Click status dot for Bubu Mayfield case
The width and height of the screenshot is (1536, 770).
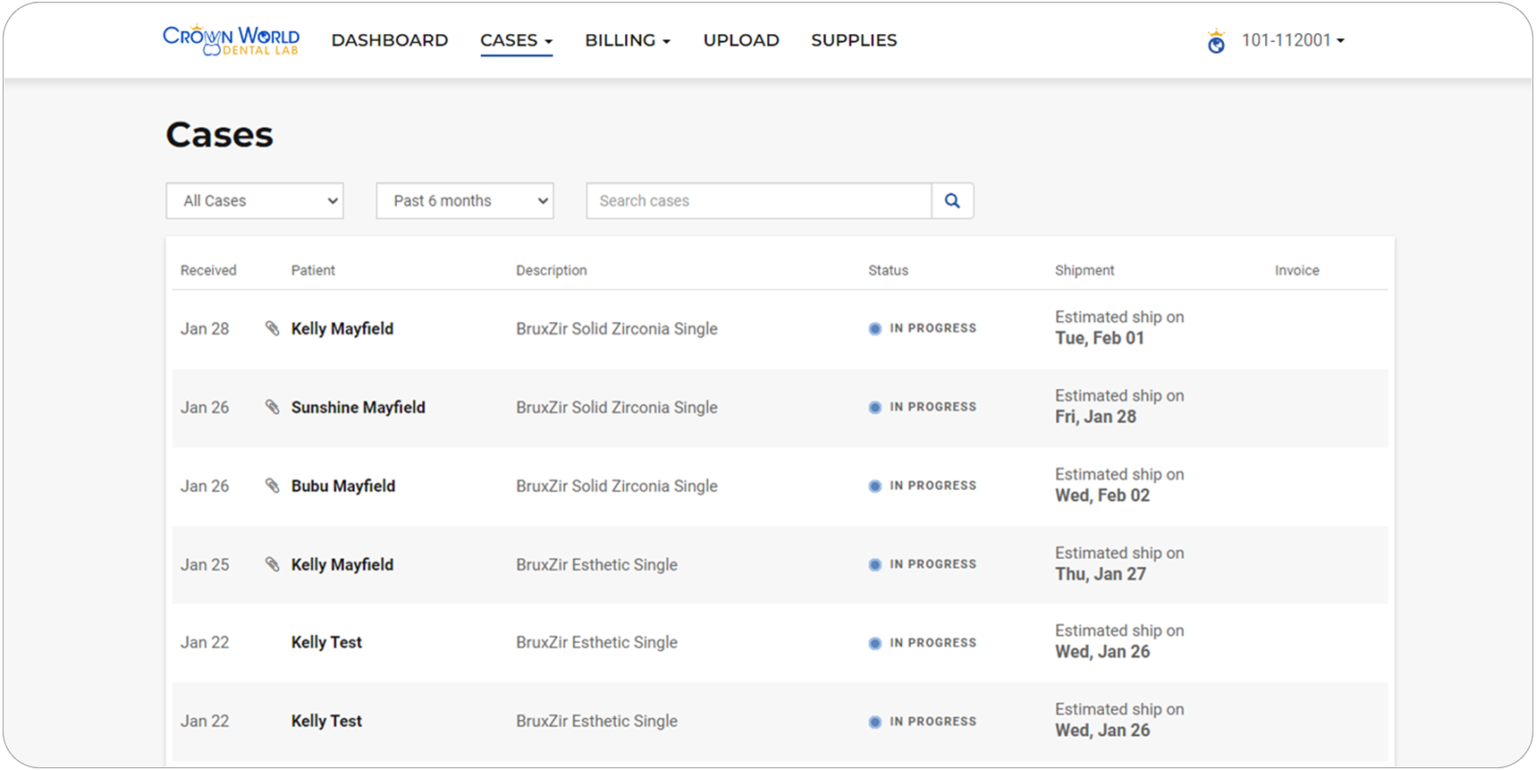click(x=875, y=486)
